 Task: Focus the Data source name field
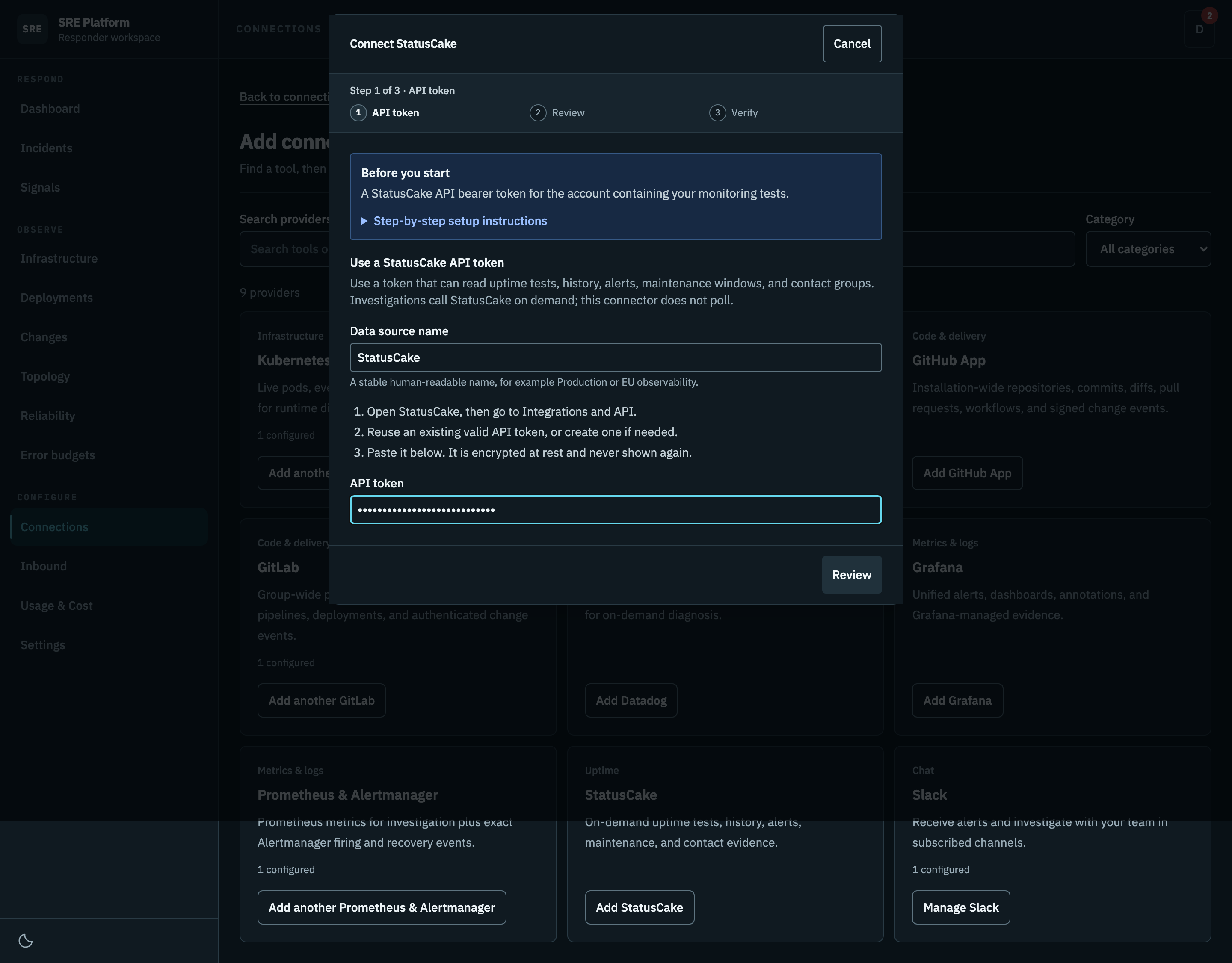[616, 357]
